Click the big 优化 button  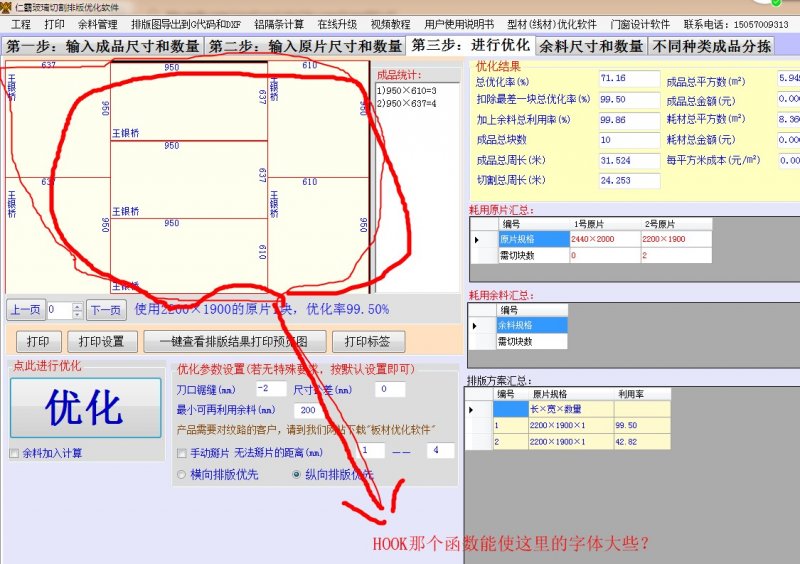[x=85, y=408]
